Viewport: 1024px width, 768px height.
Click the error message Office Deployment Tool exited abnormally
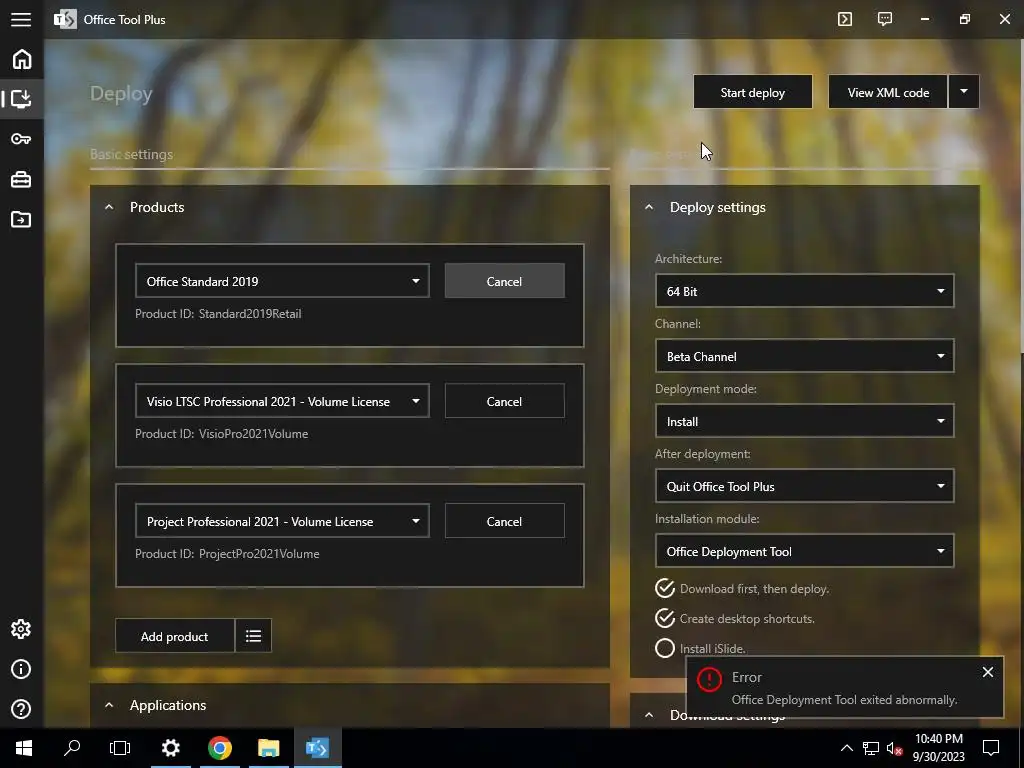(844, 699)
